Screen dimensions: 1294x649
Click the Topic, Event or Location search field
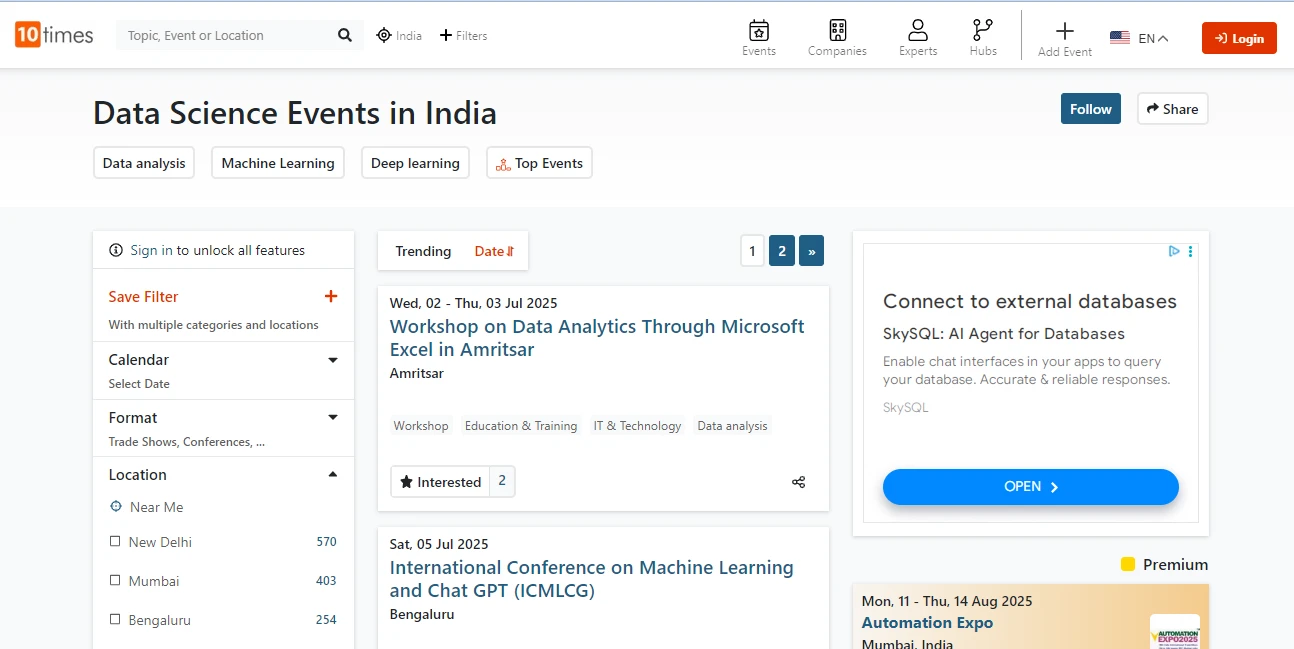pyautogui.click(x=225, y=35)
